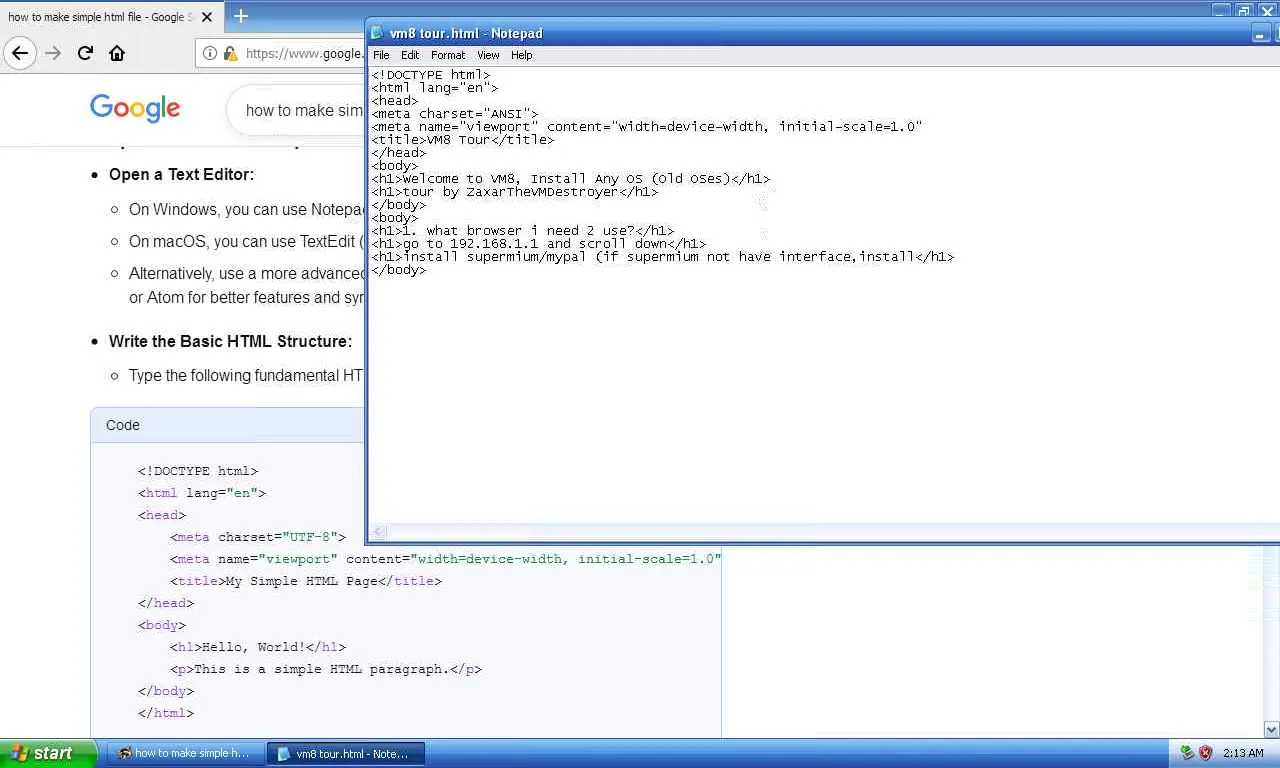Click 'go to 192.168.1.1 and scroll down' line
This screenshot has width=1280, height=768.
(x=538, y=244)
